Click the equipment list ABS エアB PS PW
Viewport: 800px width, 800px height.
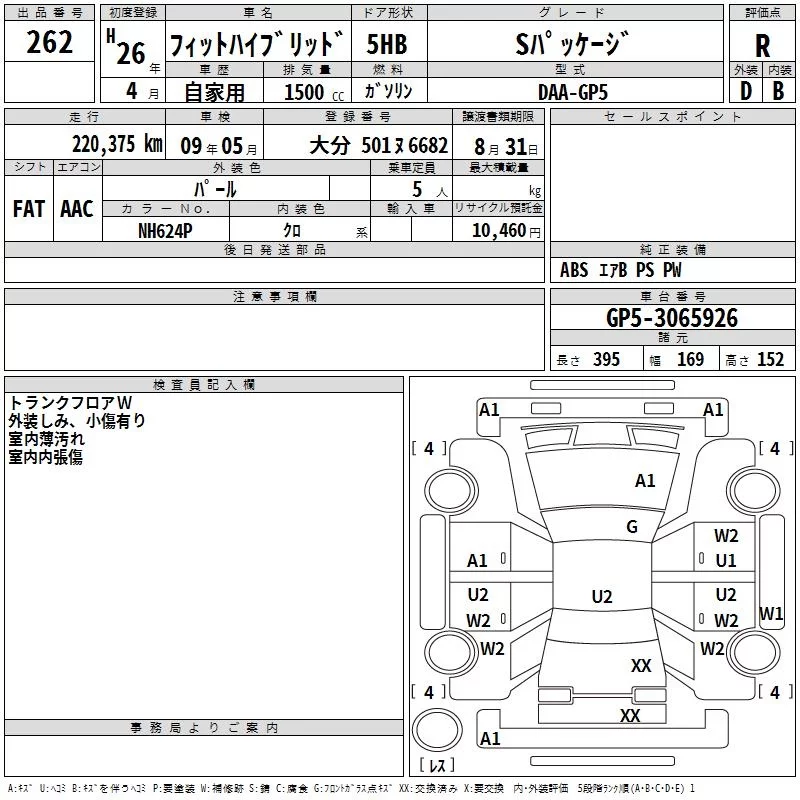[x=620, y=270]
